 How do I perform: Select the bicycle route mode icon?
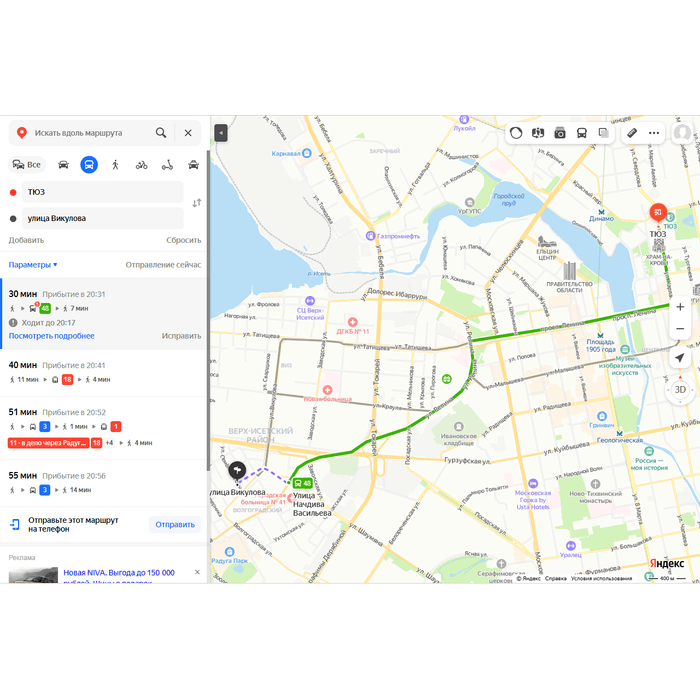point(142,165)
